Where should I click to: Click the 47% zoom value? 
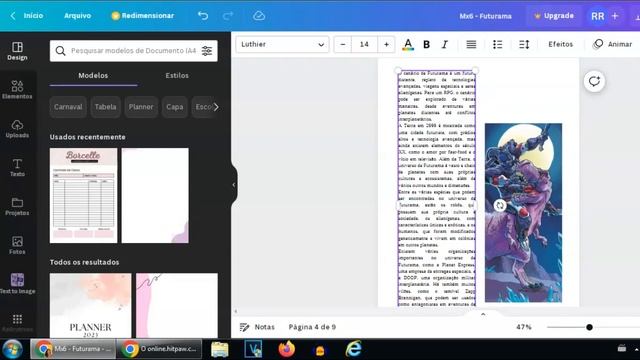click(x=524, y=327)
